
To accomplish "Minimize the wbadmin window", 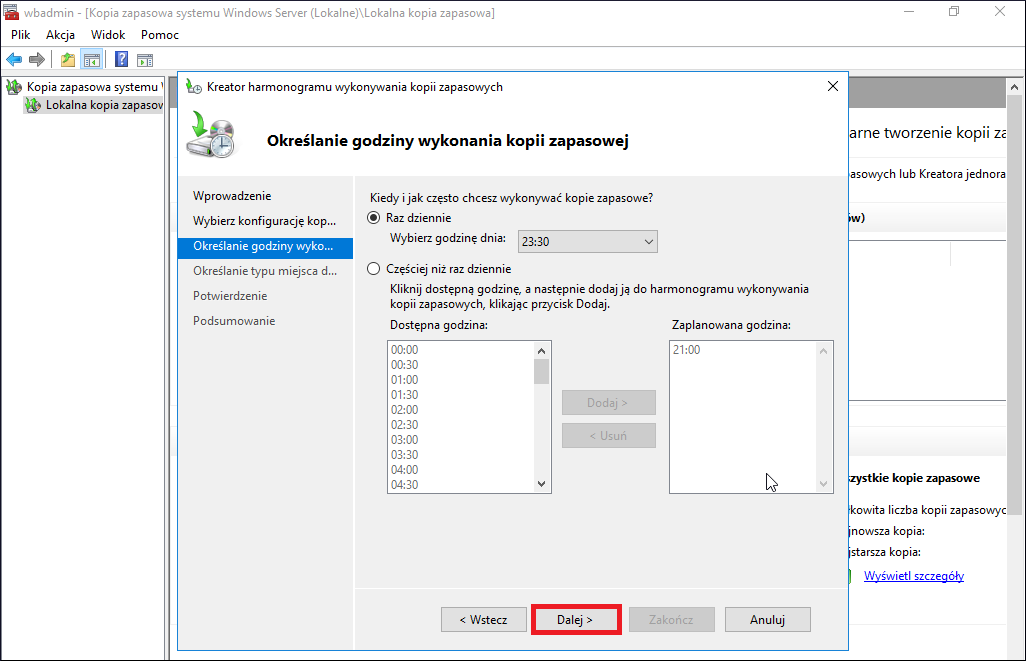I will coord(908,12).
